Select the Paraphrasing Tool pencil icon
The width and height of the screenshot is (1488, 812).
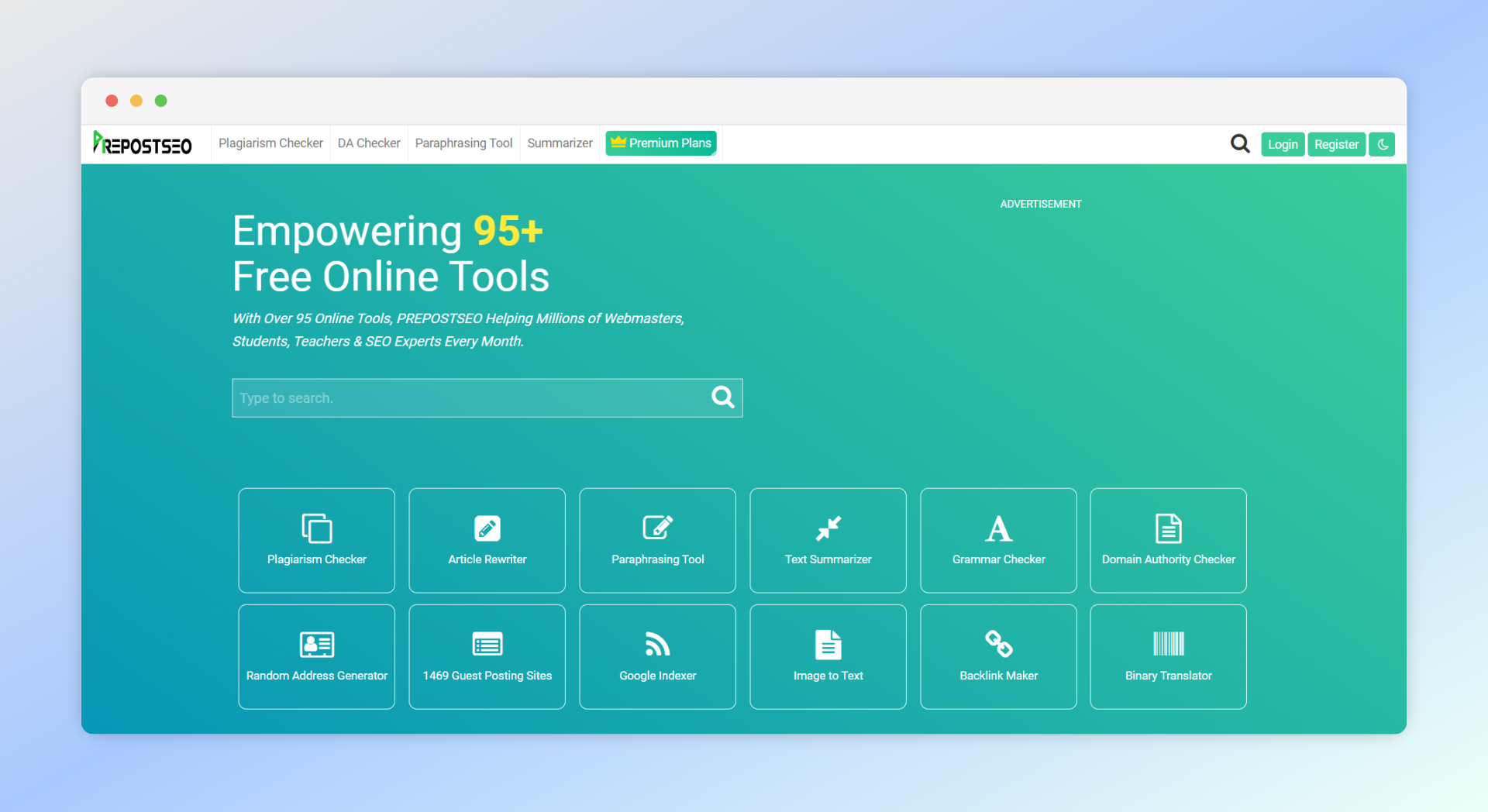657,528
